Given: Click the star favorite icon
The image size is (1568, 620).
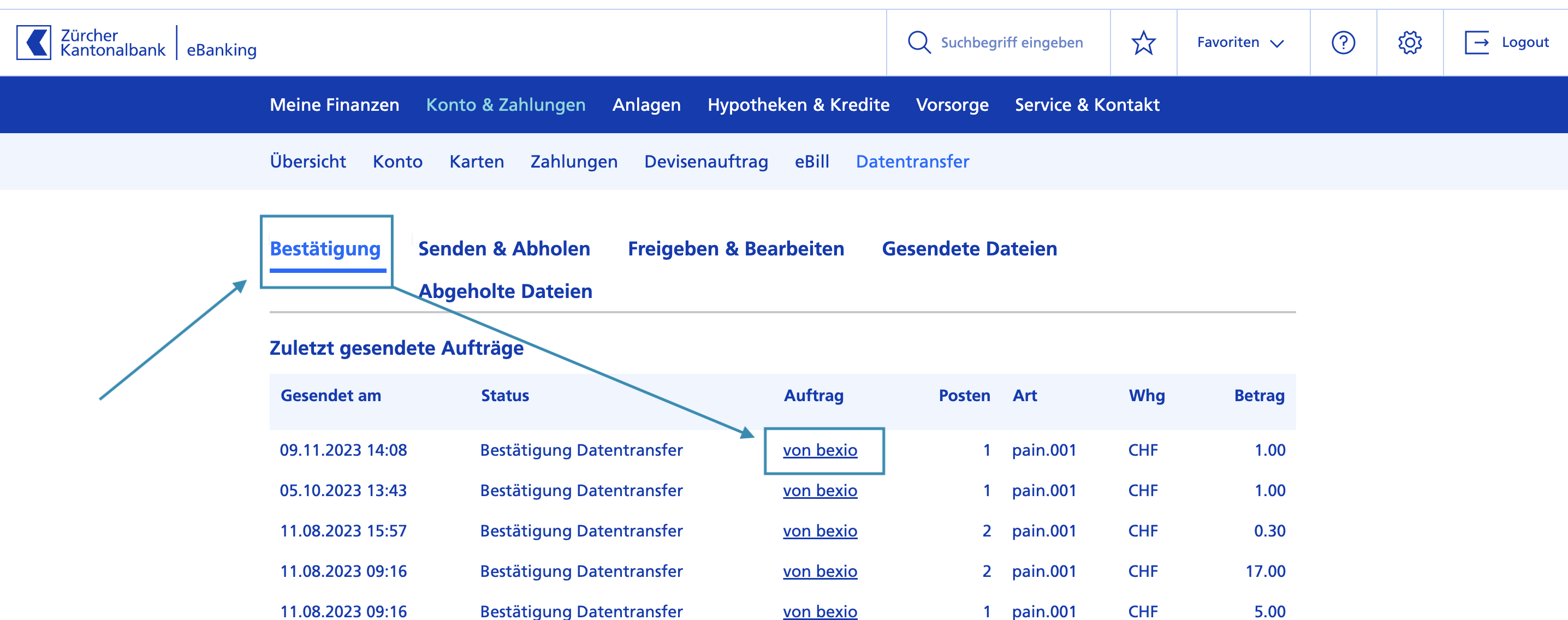Looking at the screenshot, I should pos(1143,43).
